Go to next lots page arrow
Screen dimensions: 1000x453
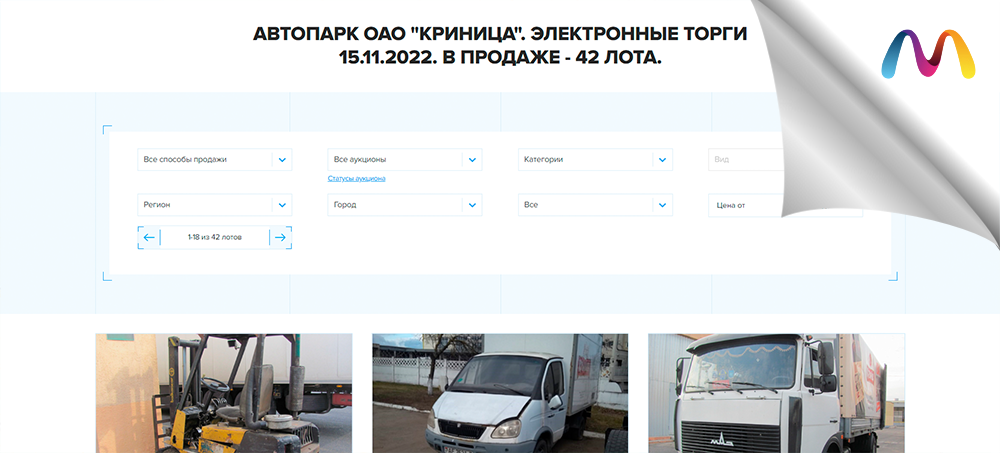click(x=280, y=237)
